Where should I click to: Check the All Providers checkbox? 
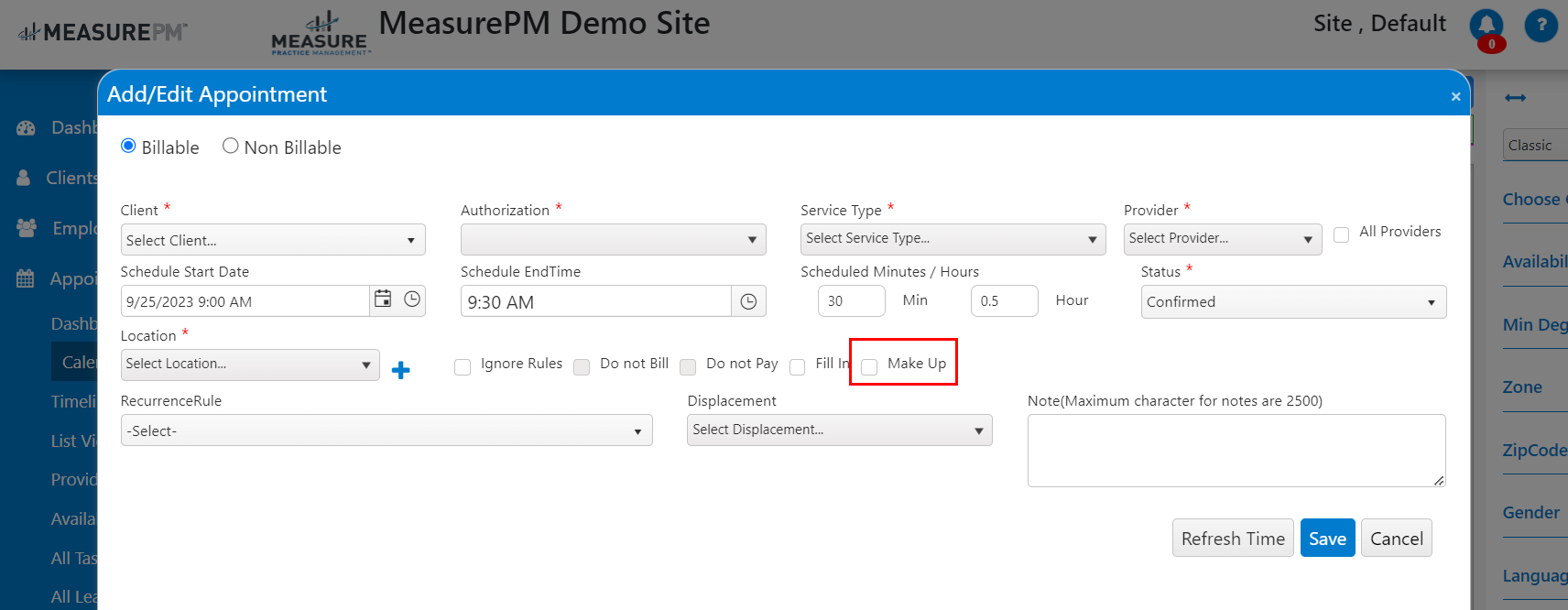point(1342,234)
